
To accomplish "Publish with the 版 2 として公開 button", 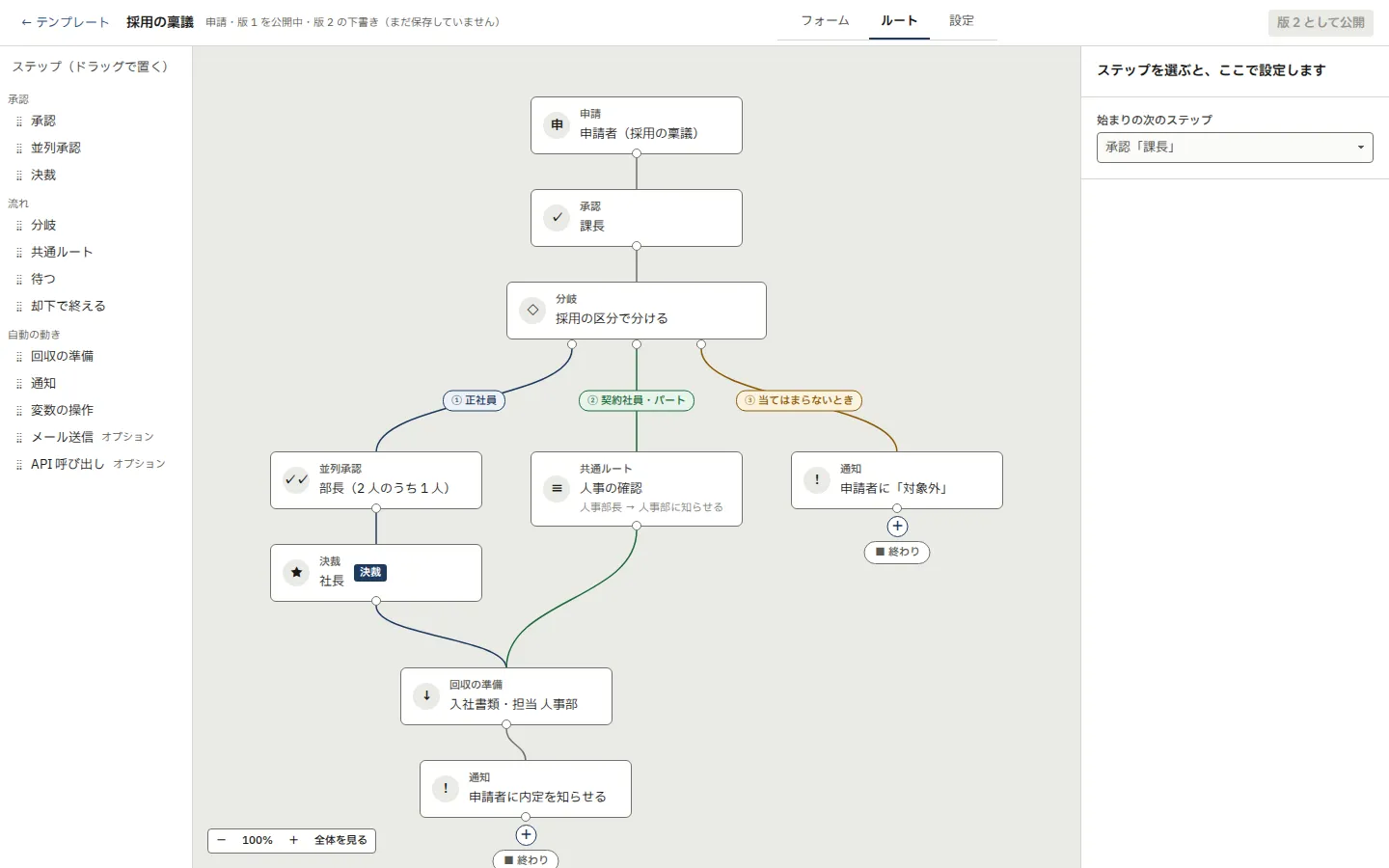I will pyautogui.click(x=1321, y=22).
